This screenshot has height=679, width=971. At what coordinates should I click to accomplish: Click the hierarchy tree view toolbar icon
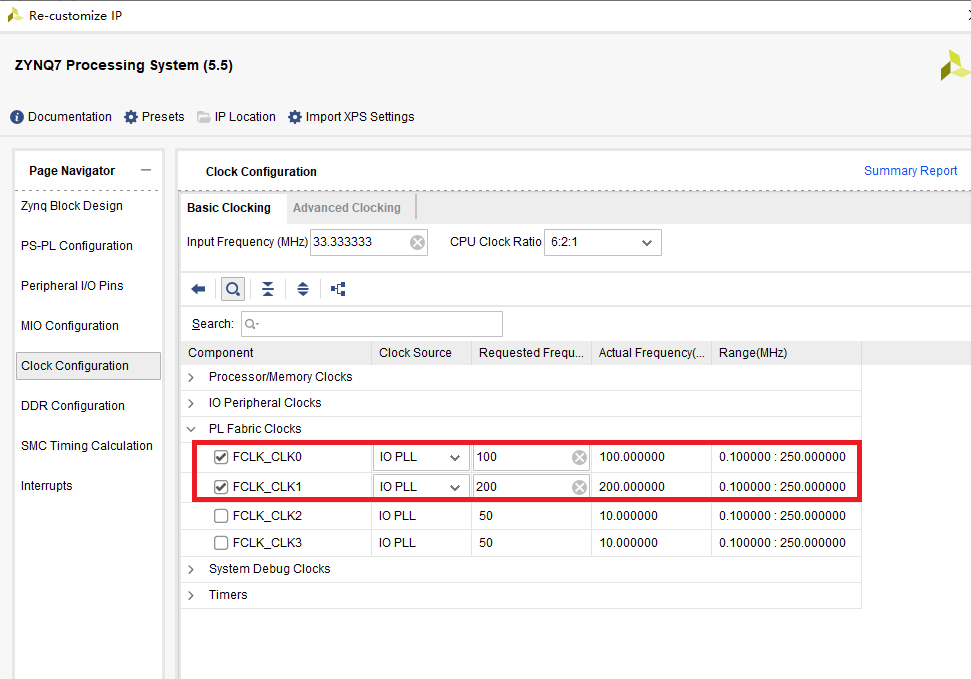pos(338,289)
